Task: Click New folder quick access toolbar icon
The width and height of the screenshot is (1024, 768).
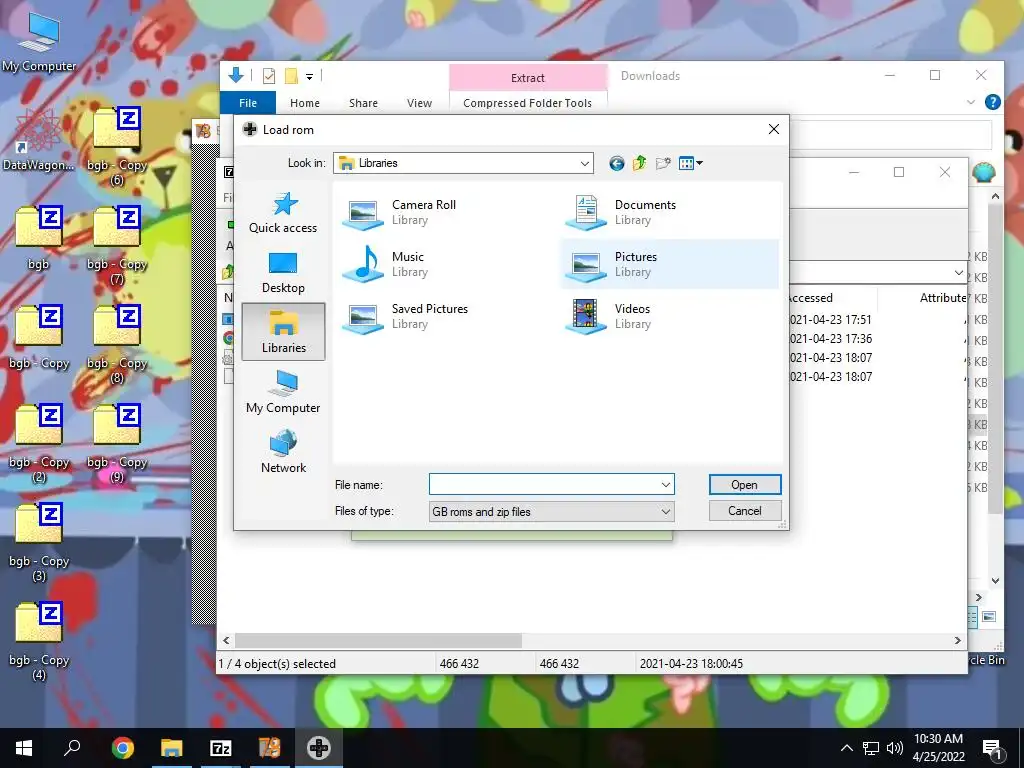Action: click(x=291, y=76)
